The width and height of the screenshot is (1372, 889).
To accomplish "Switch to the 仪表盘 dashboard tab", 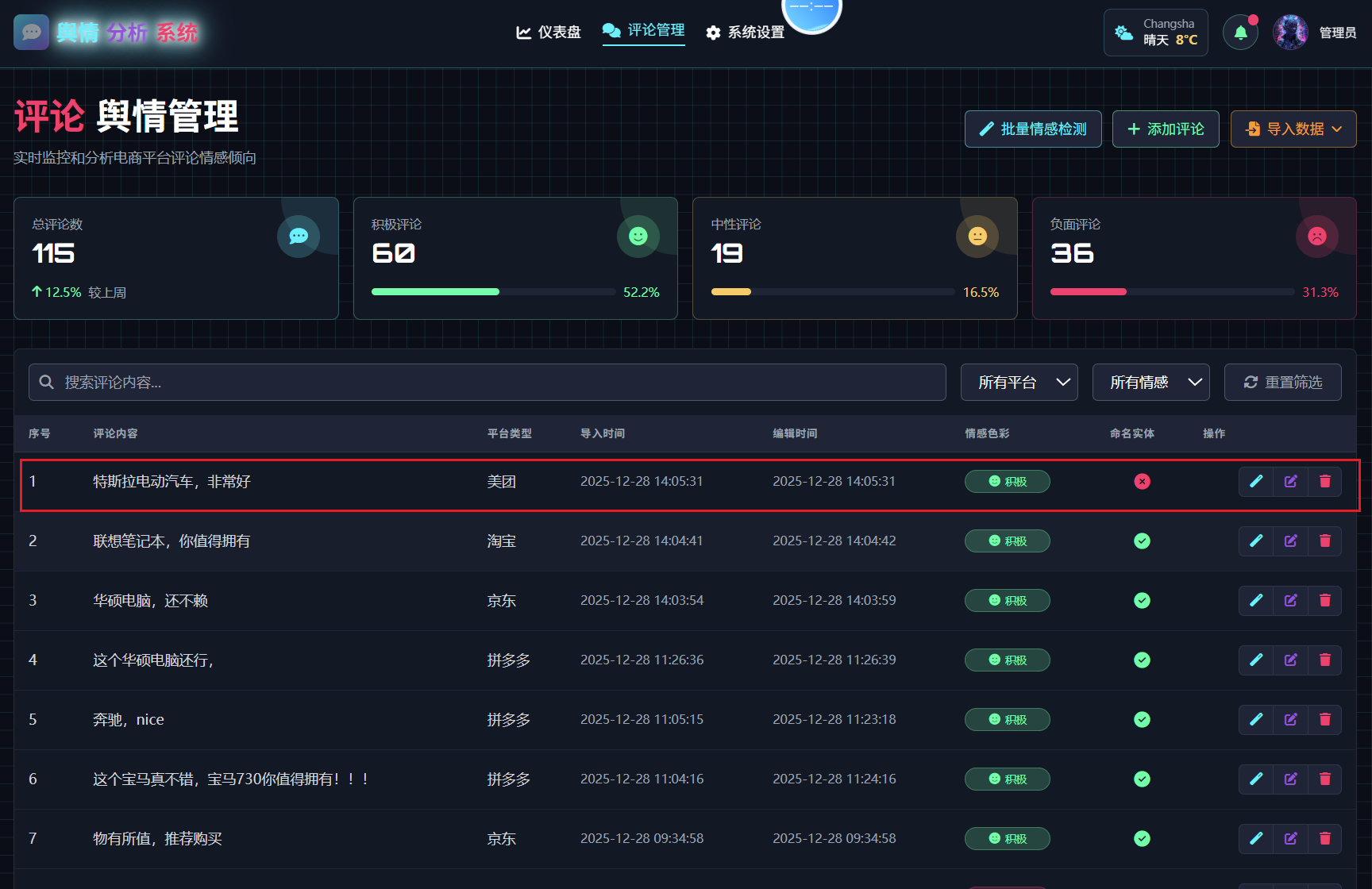I will [x=549, y=33].
